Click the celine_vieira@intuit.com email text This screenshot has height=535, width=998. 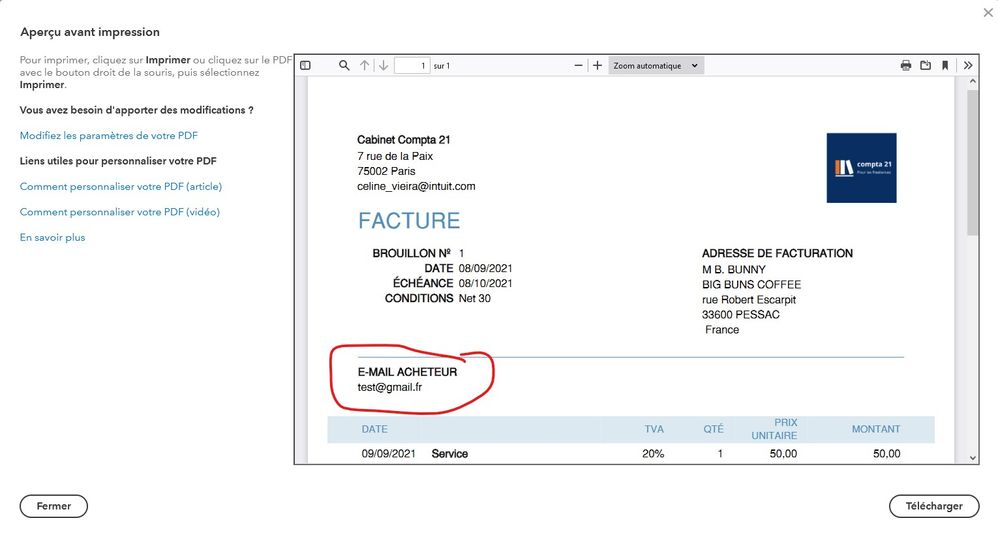coord(416,186)
